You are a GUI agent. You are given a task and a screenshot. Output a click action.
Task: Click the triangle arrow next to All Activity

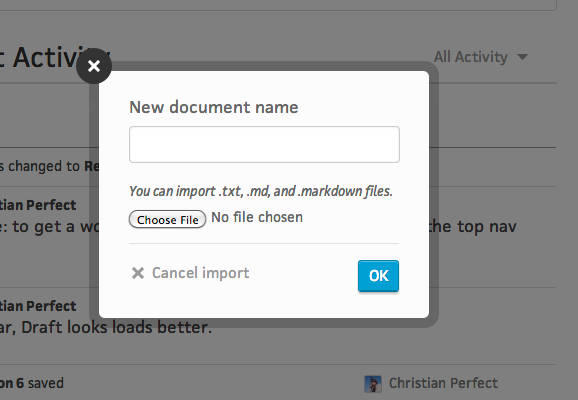tap(522, 57)
